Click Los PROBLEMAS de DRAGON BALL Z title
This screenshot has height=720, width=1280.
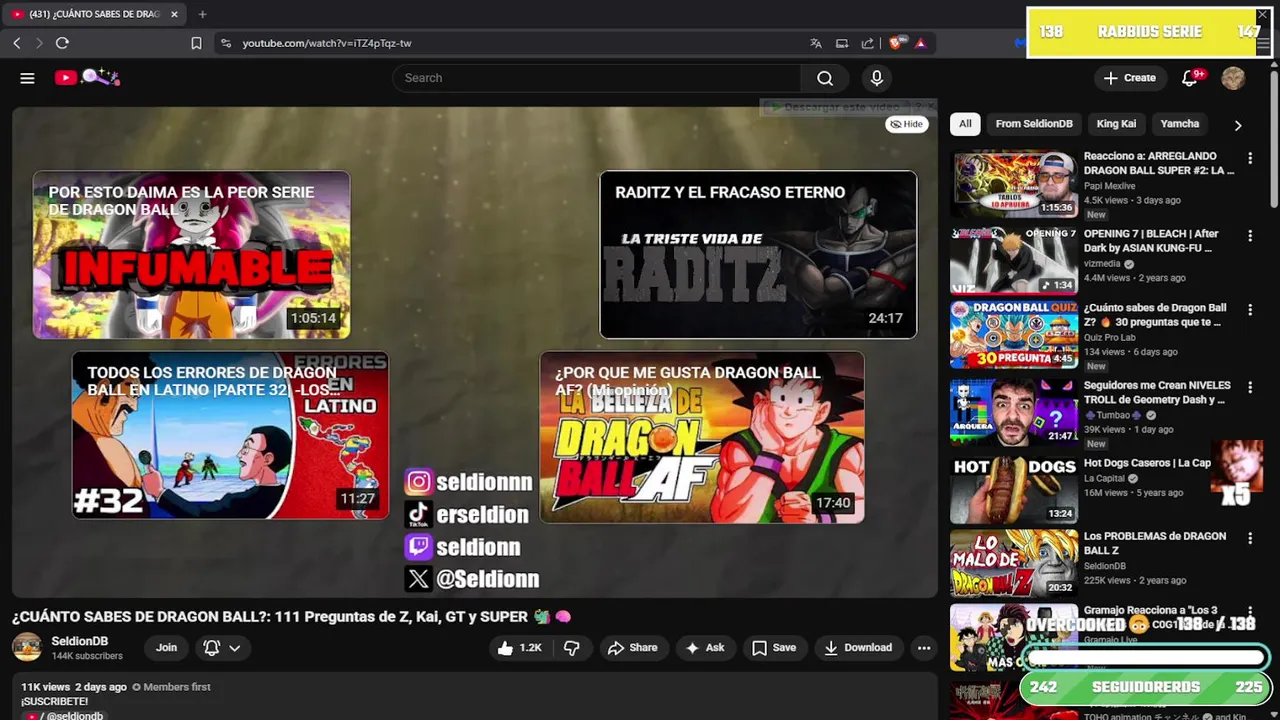[x=1155, y=543]
